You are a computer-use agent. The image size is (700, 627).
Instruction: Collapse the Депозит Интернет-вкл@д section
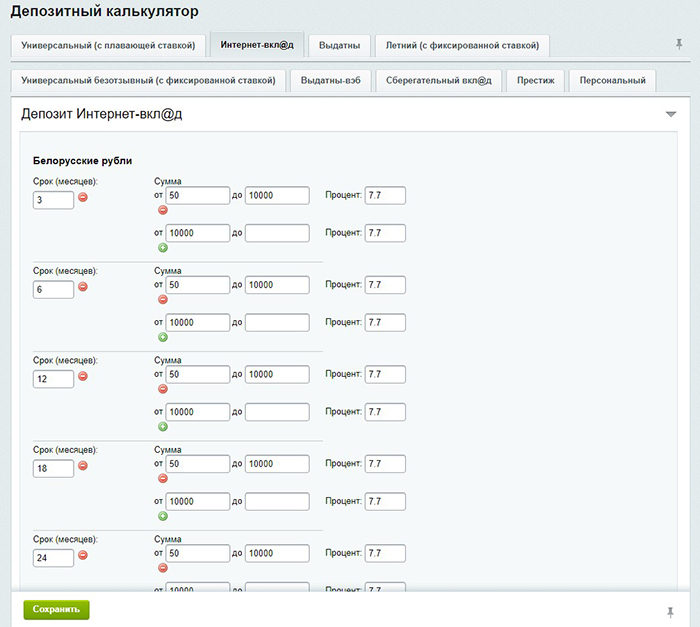(x=671, y=115)
